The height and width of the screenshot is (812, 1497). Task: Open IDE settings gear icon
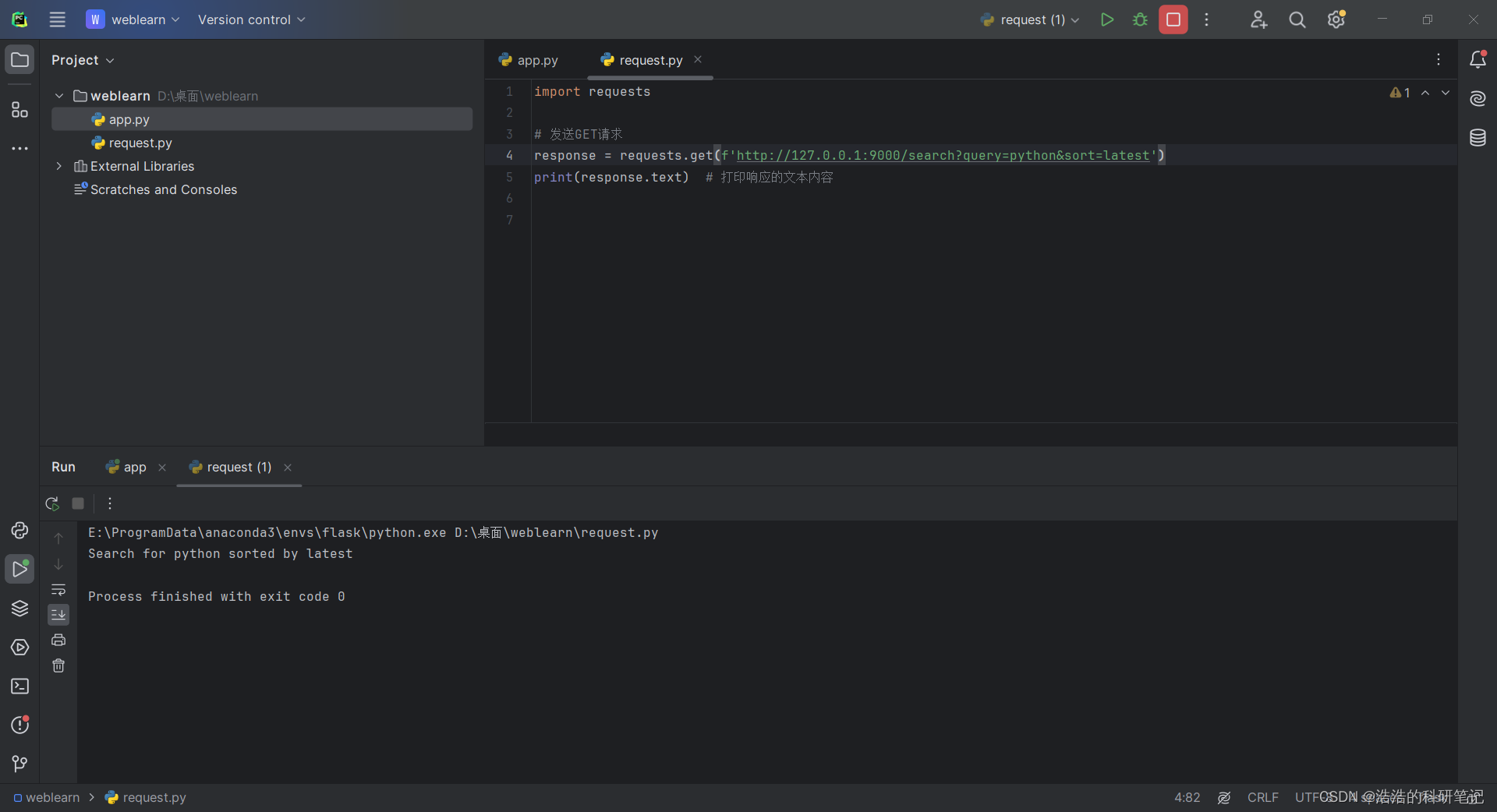tap(1336, 19)
